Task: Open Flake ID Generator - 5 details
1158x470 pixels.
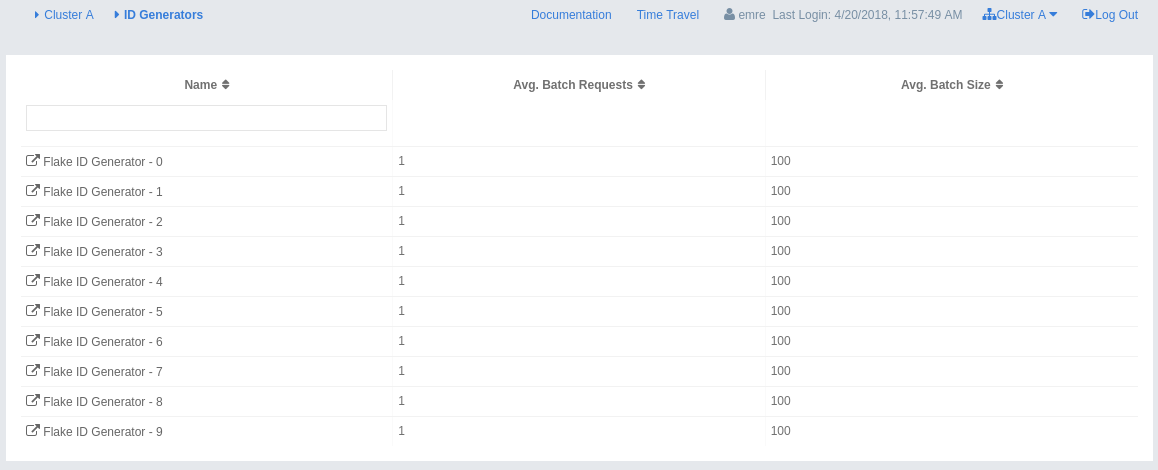Action: pyautogui.click(x=102, y=312)
